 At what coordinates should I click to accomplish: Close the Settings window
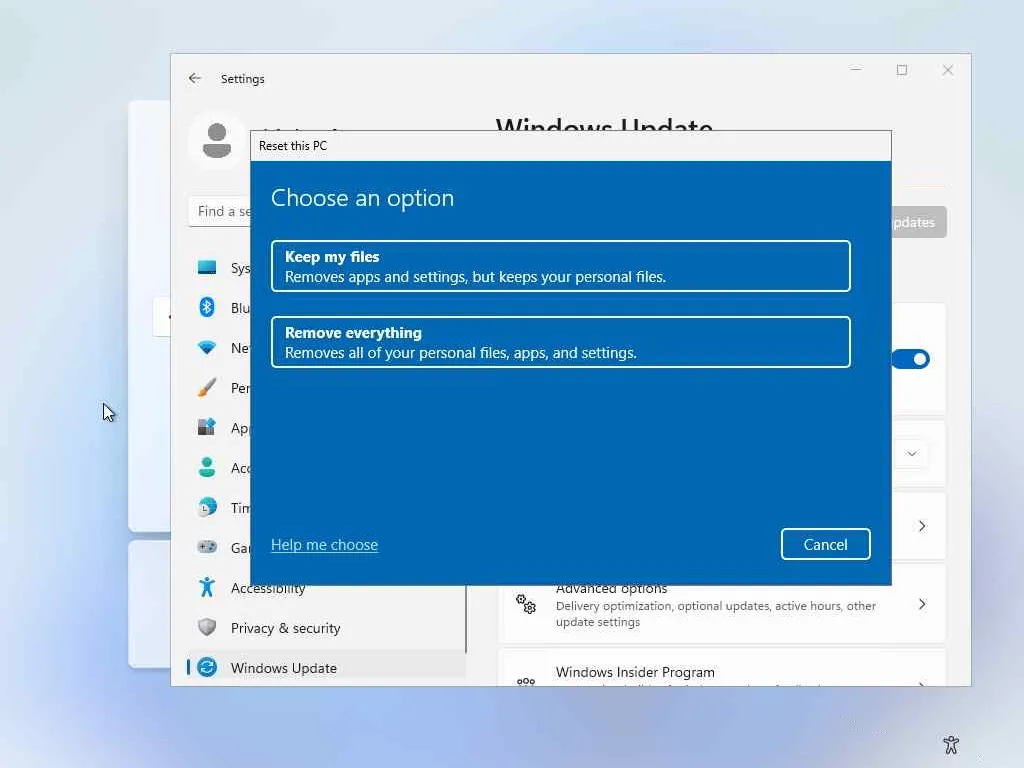tap(948, 70)
